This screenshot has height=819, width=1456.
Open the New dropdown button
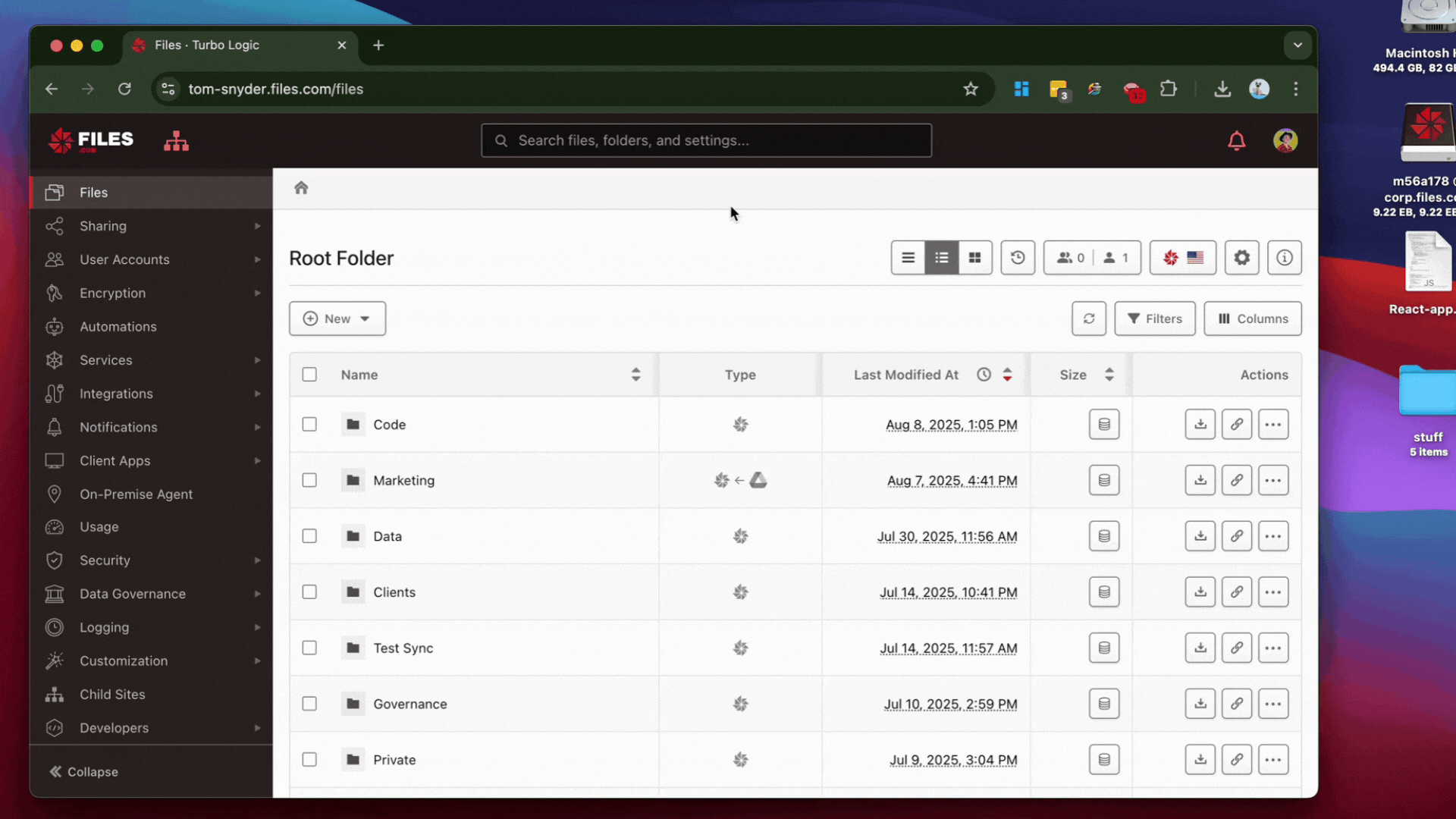coord(337,318)
